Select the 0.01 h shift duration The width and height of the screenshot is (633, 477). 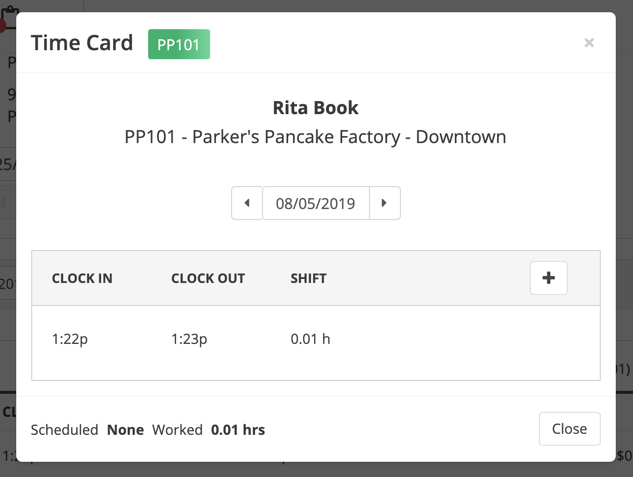coord(310,339)
